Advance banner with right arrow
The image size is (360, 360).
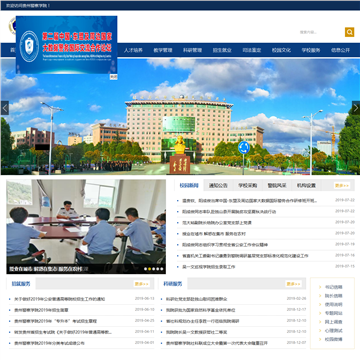tap(356, 108)
